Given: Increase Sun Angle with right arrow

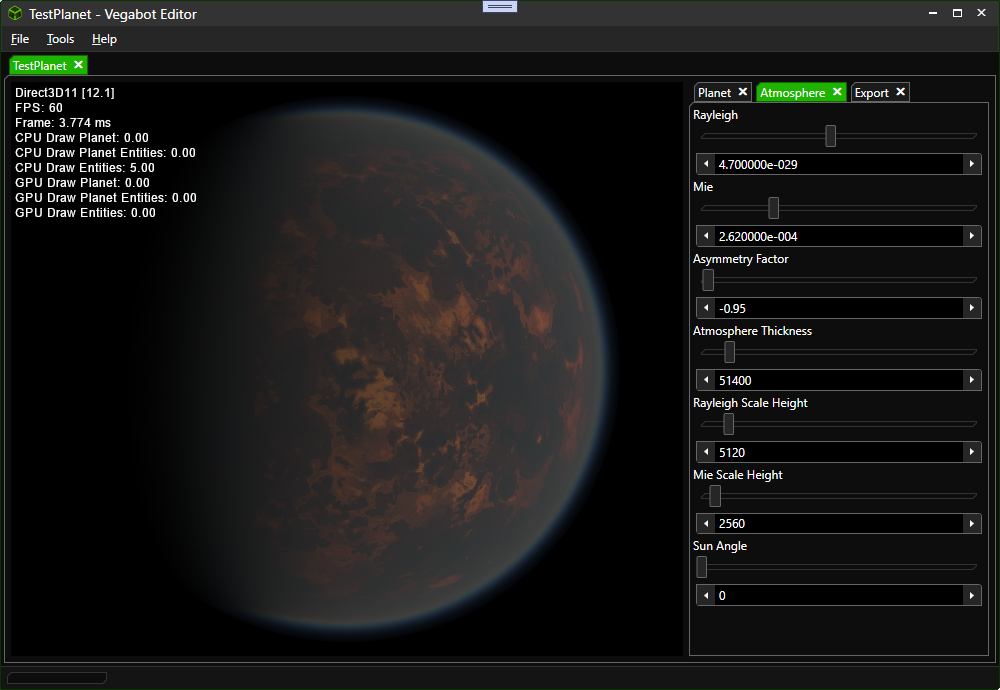Looking at the screenshot, I should coord(971,595).
